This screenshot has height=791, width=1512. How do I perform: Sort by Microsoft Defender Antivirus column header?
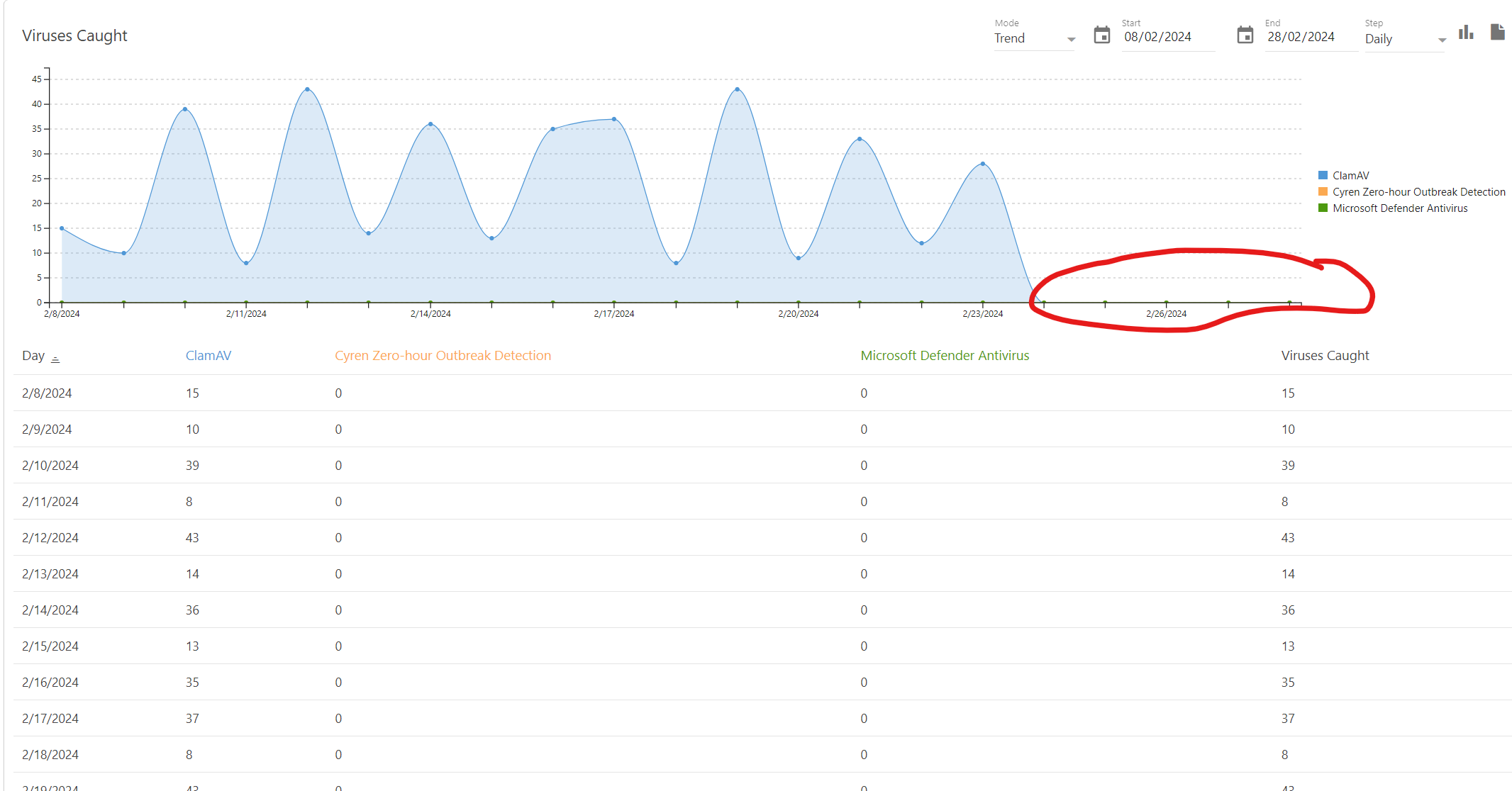(945, 356)
